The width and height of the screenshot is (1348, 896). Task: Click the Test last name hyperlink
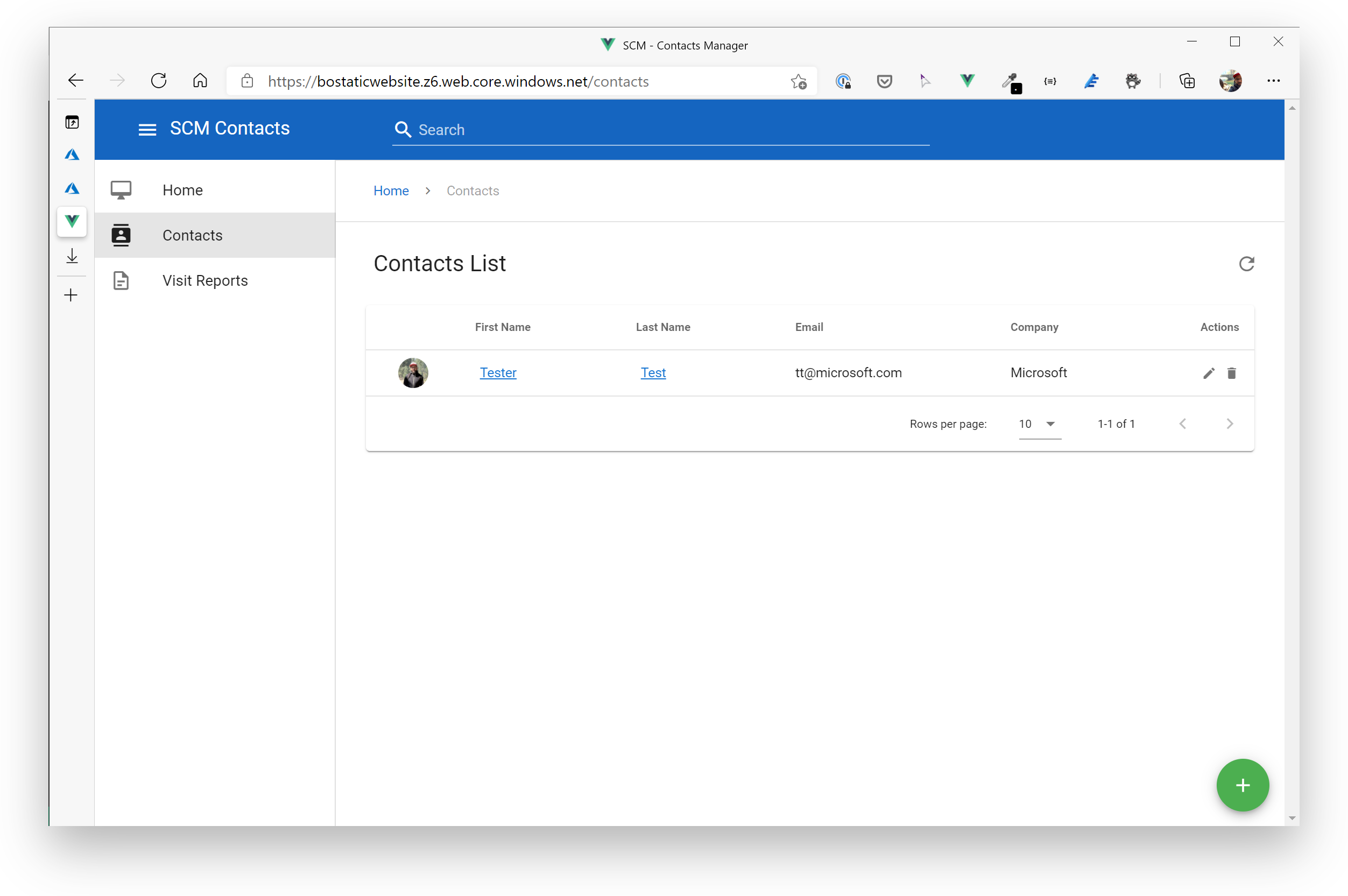pyautogui.click(x=652, y=372)
